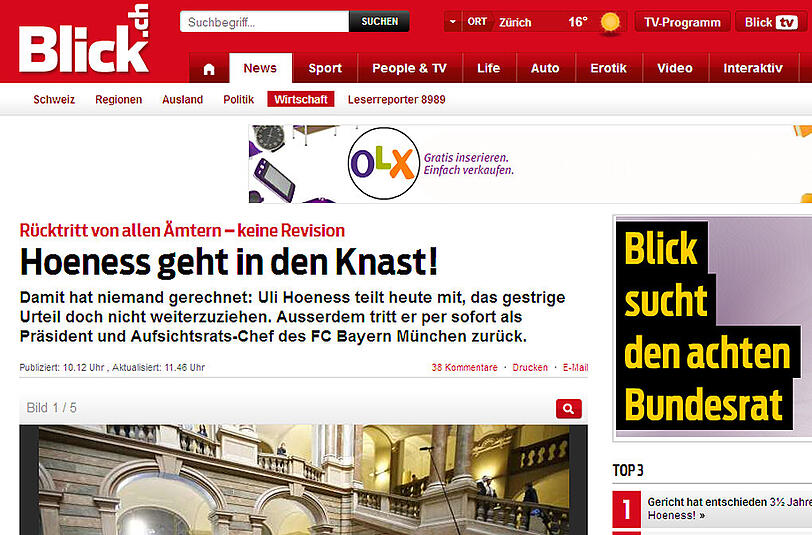Open the Interaktiv tab
812x535 pixels.
coord(753,68)
